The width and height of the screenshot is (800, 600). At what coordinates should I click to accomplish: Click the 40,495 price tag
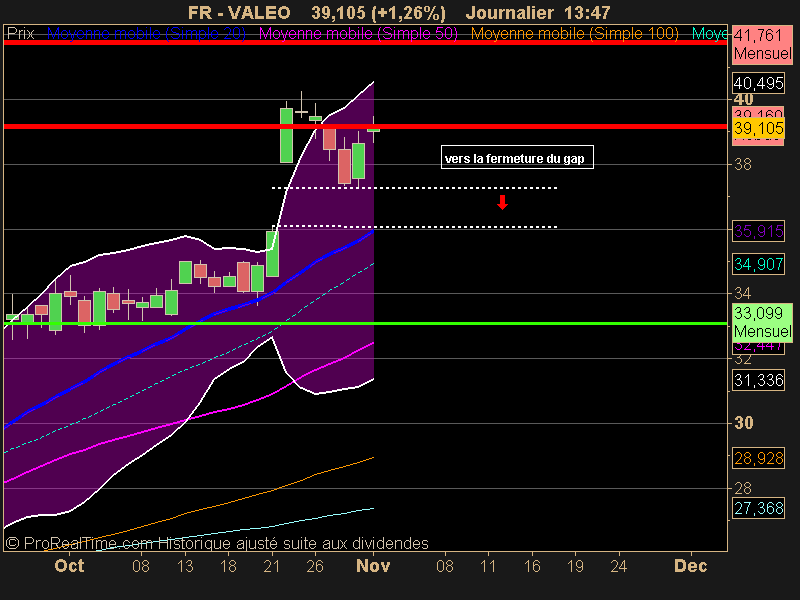tap(758, 83)
